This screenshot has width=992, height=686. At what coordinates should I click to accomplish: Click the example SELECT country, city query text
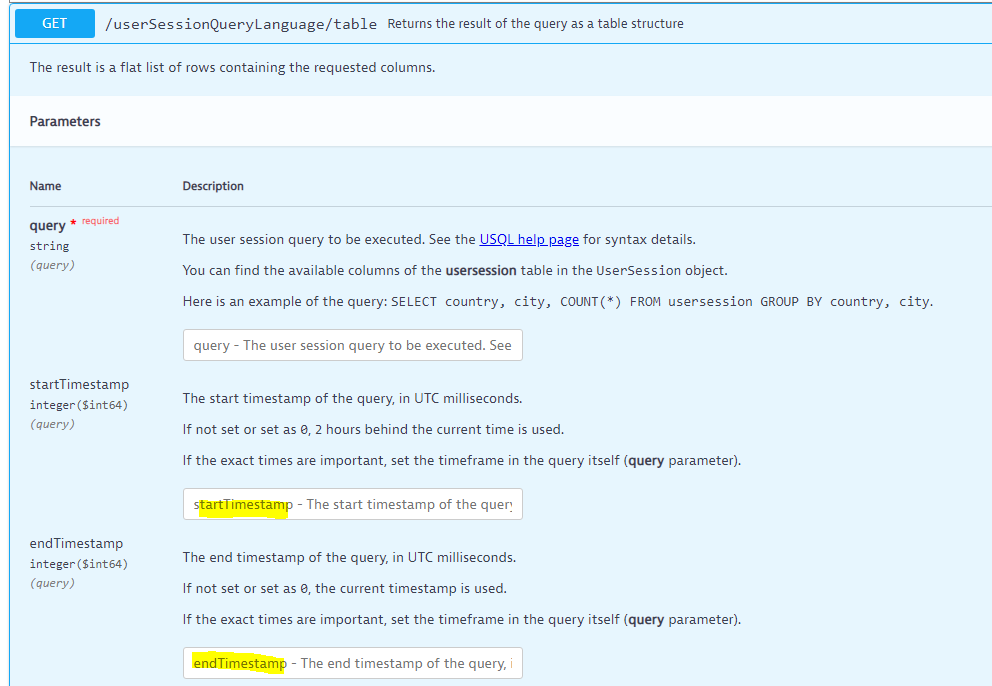(x=661, y=301)
